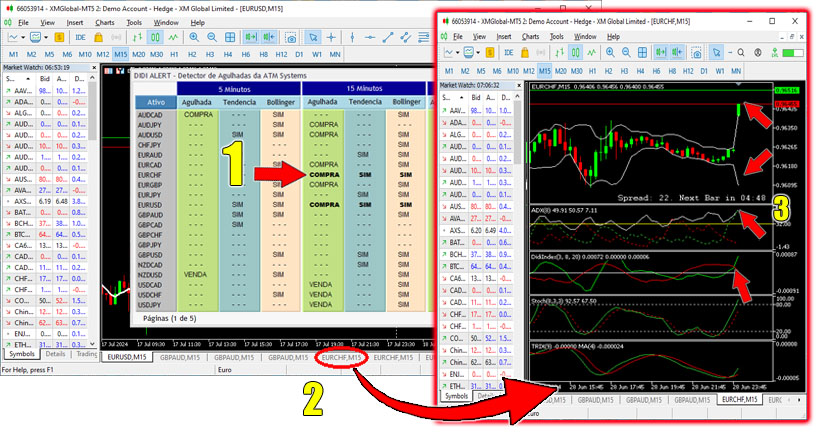Zoom out the chart in EURCHF window
Viewport: 820px width, 435px height.
coord(626,52)
